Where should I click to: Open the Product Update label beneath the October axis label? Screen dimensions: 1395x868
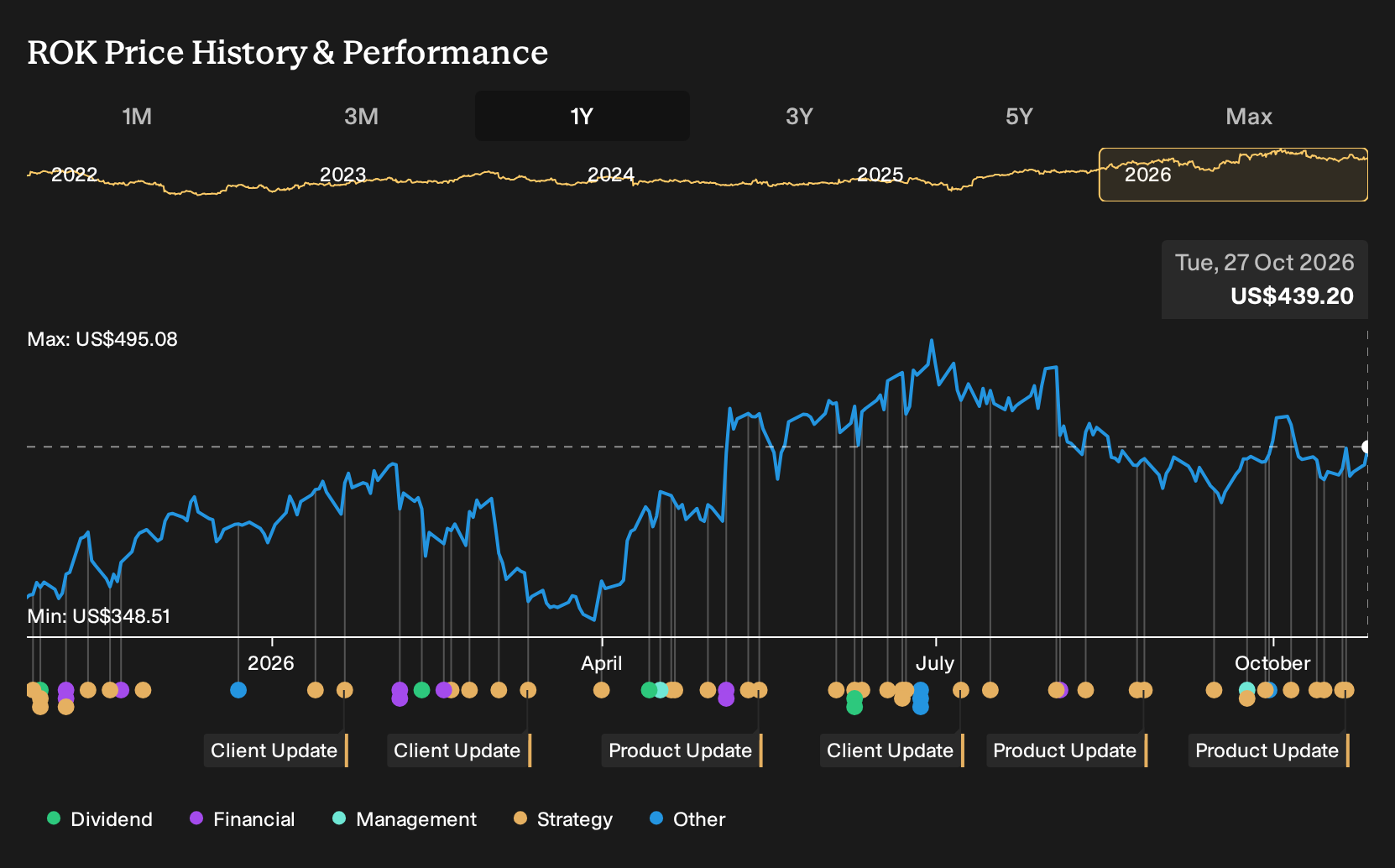point(1268,750)
